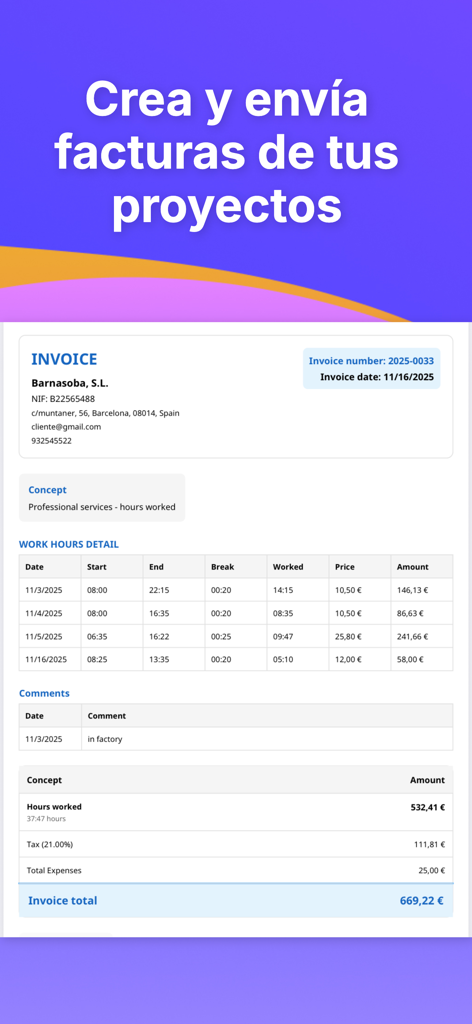The width and height of the screenshot is (472, 1024).
Task: Click the Comment column header
Action: tap(106, 716)
